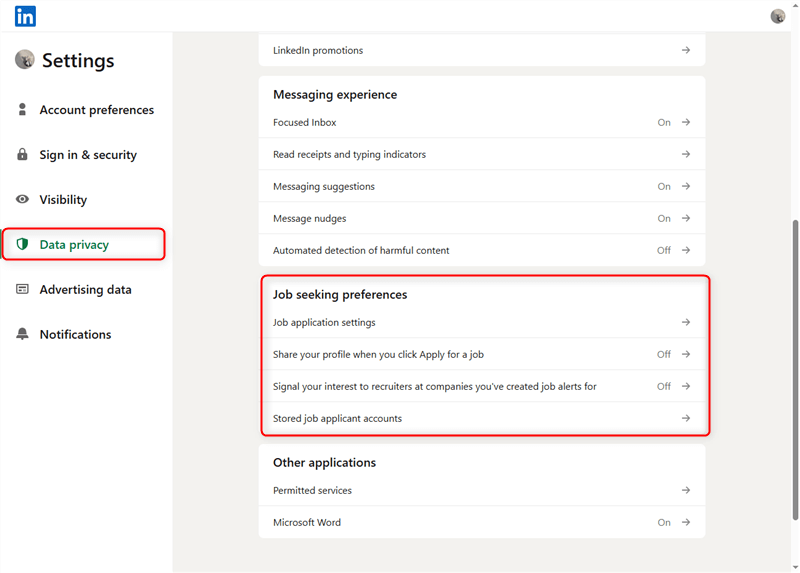Click arrow for Stored job applicant accounts

686,418
